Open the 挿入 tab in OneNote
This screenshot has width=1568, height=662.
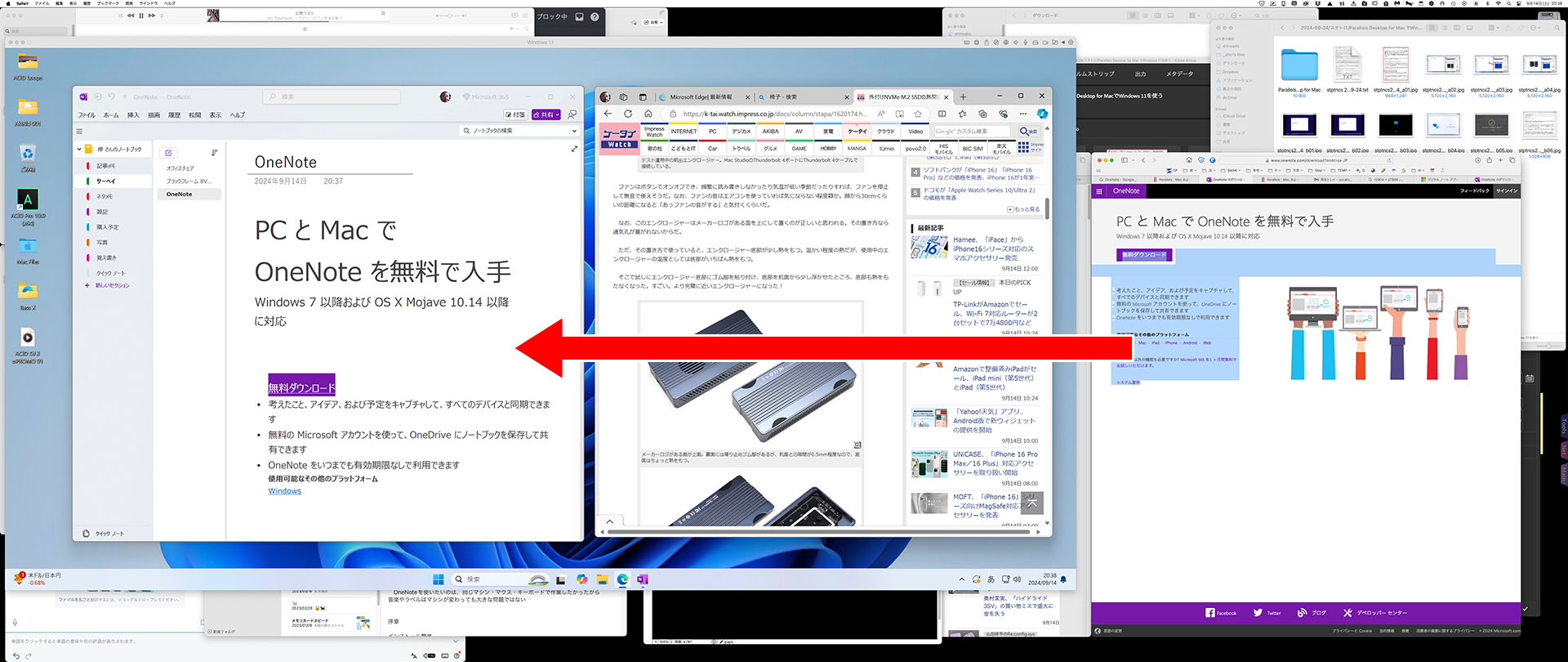[x=133, y=115]
